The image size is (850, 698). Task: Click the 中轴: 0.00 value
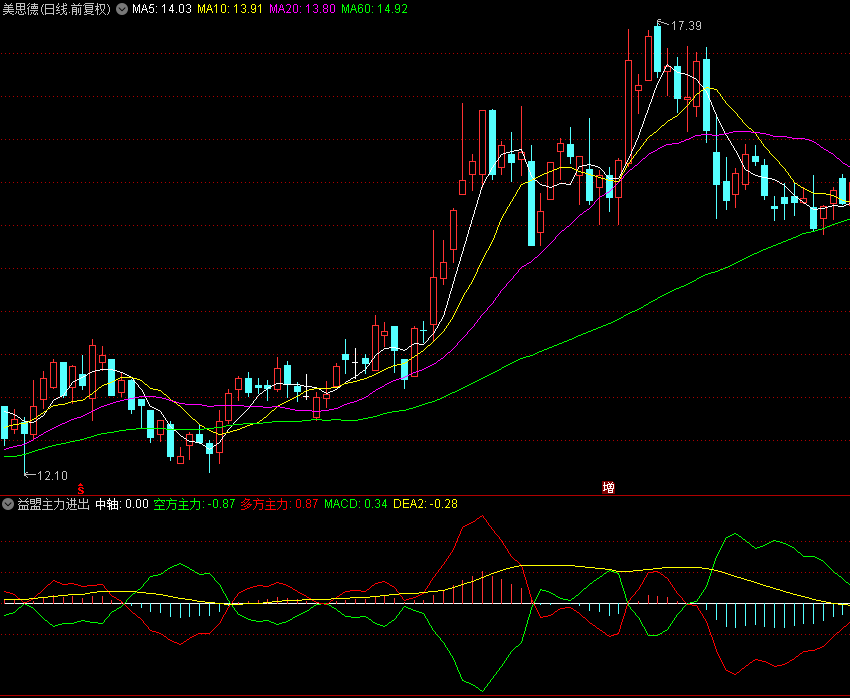click(122, 504)
